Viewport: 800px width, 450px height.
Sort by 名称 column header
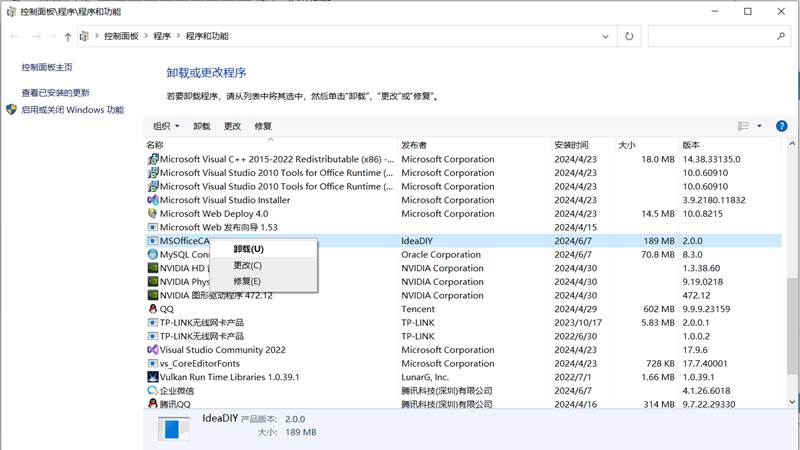click(270, 145)
